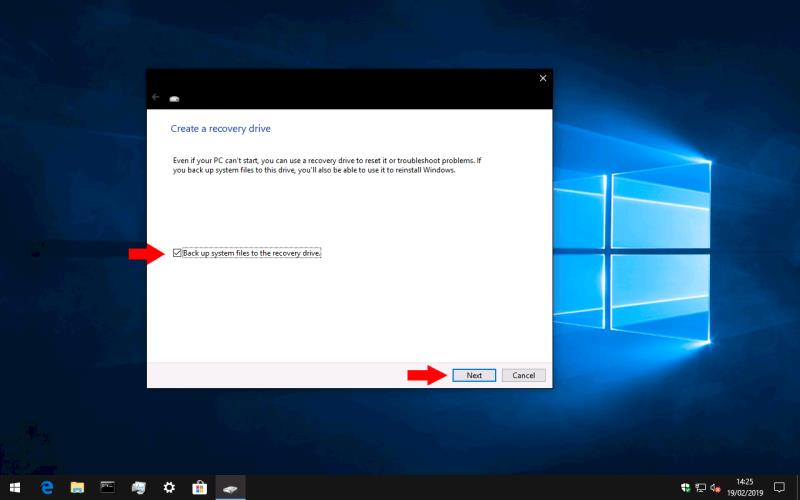Click the Create a recovery drive heading
The image size is (800, 500).
point(220,129)
